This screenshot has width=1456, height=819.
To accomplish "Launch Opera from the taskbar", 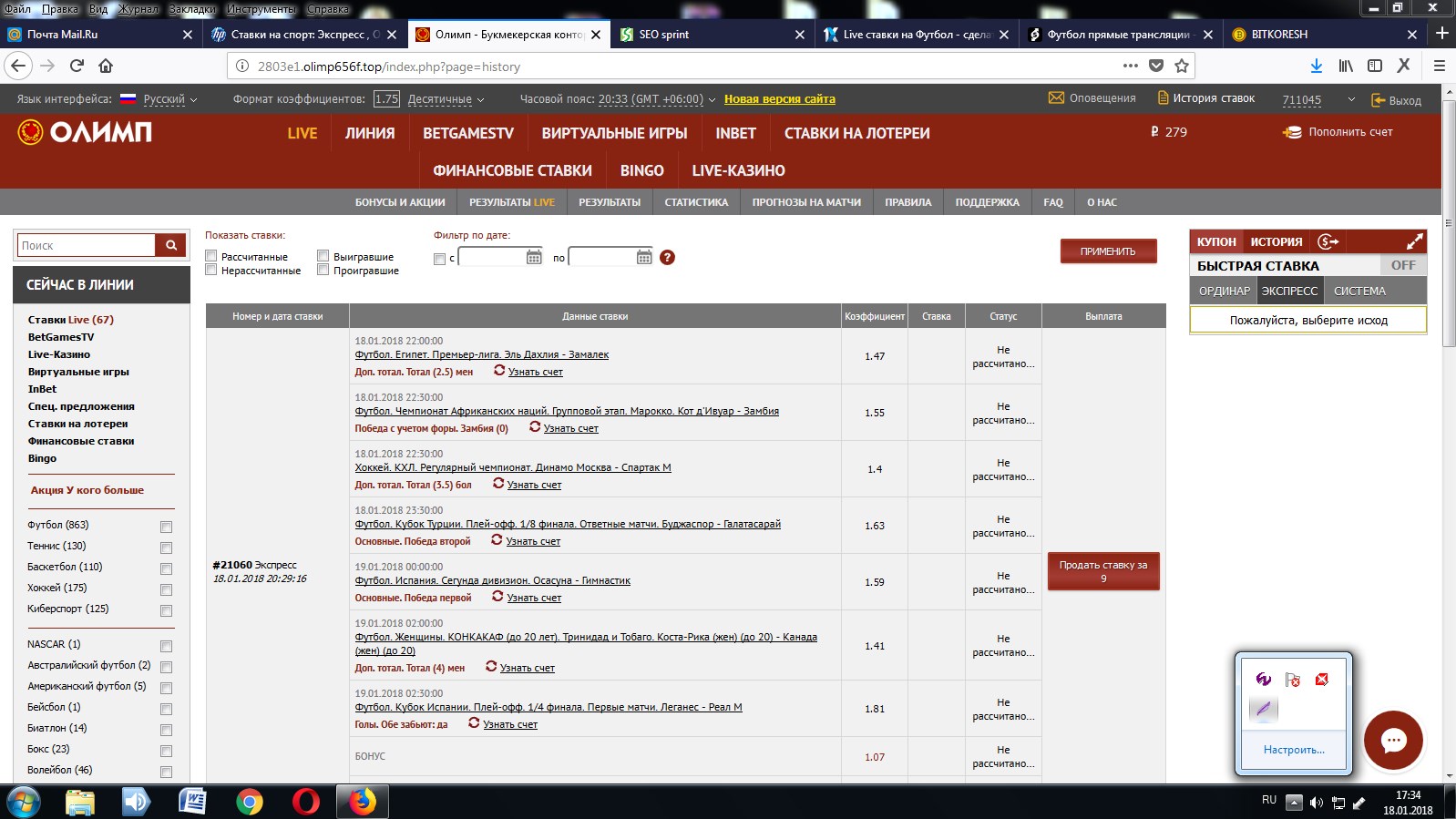I will click(x=306, y=802).
